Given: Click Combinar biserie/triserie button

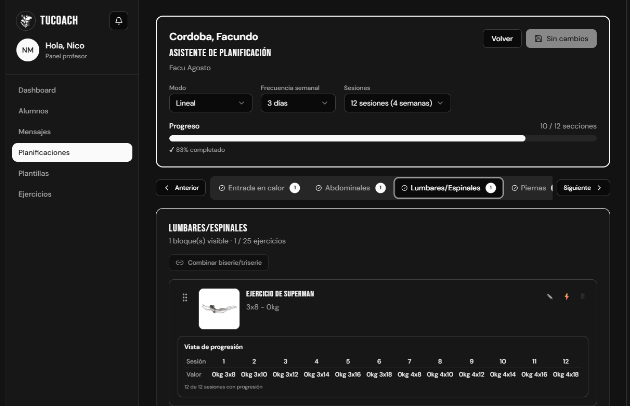Looking at the screenshot, I should [219, 262].
